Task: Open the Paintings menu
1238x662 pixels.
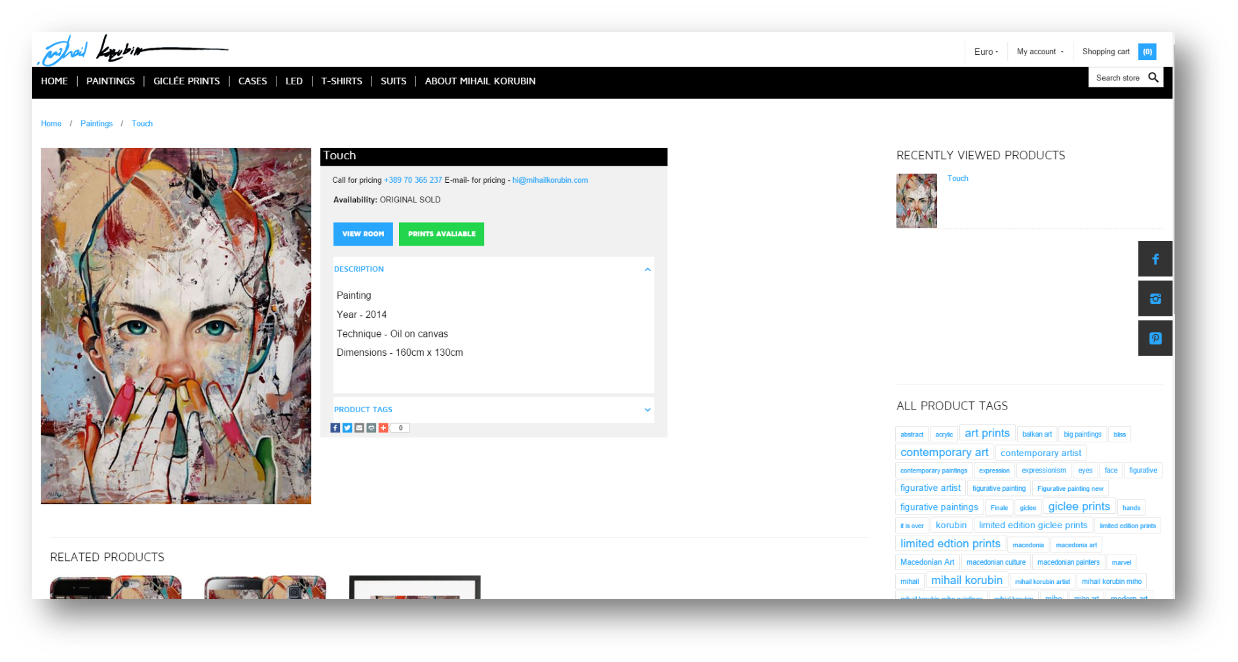Action: click(110, 81)
